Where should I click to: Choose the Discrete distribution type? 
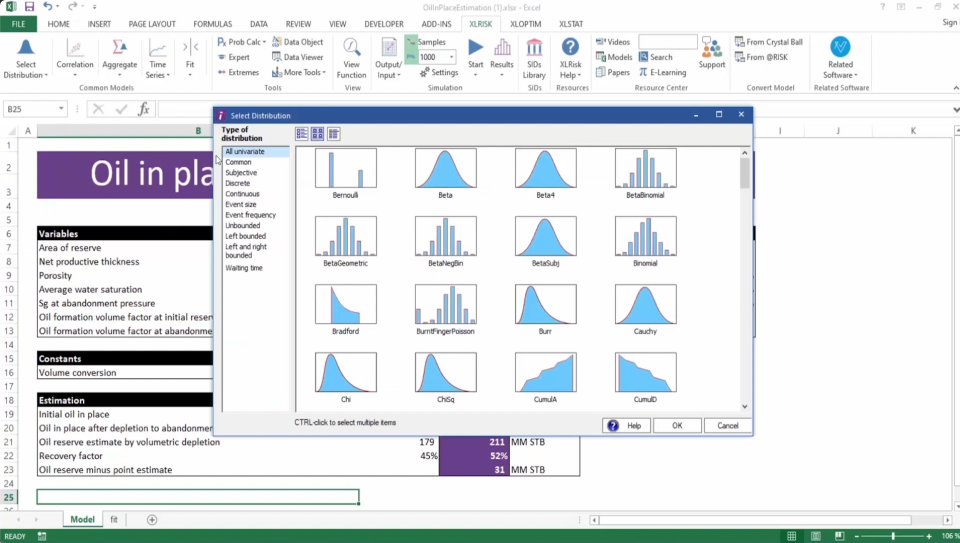(x=238, y=183)
